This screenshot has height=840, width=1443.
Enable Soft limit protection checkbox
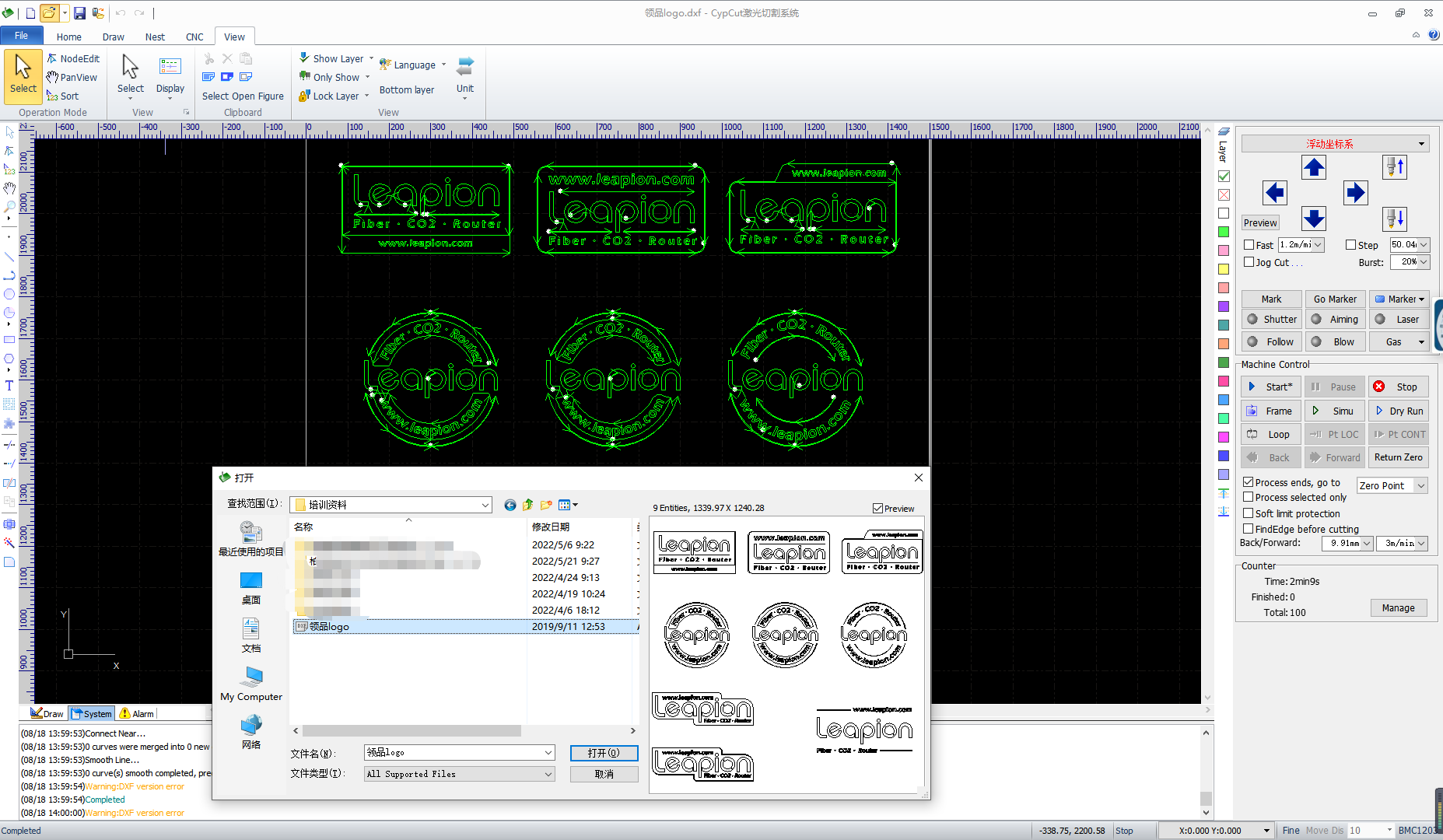tap(1249, 513)
